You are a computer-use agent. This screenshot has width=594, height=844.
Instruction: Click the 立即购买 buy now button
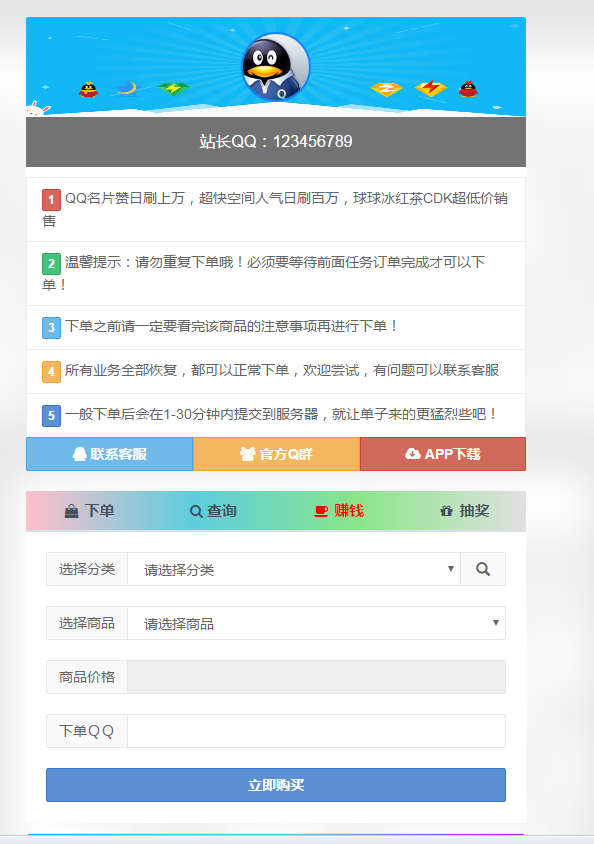[x=276, y=785]
